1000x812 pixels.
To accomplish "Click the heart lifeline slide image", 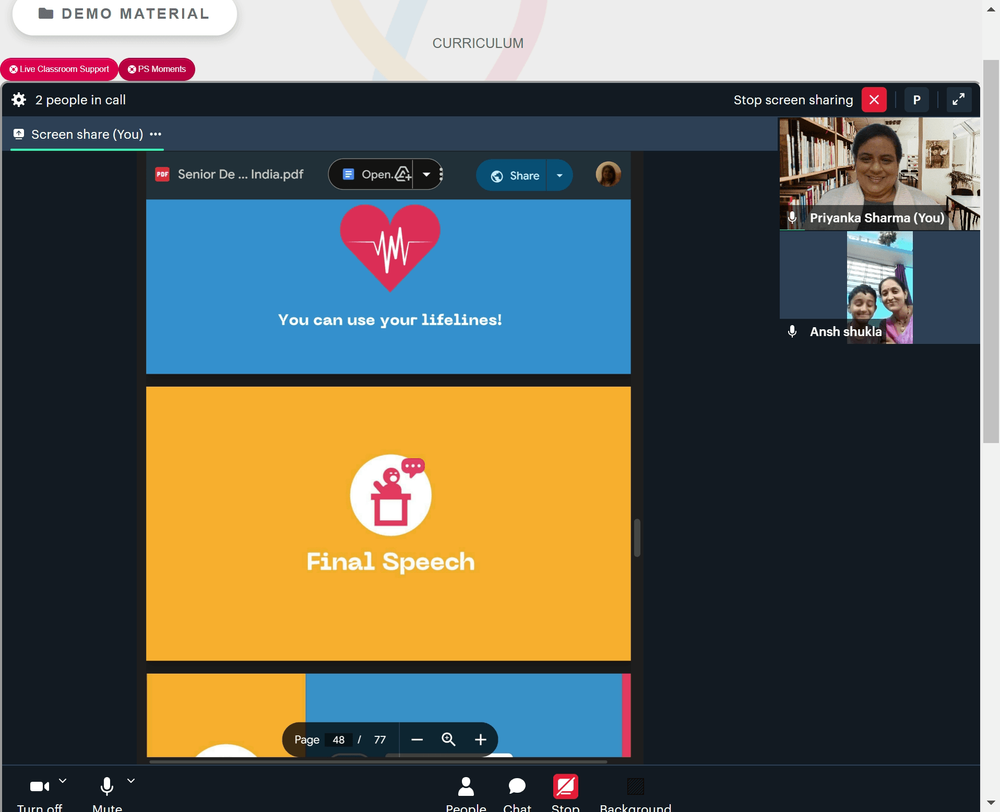I will 390,247.
